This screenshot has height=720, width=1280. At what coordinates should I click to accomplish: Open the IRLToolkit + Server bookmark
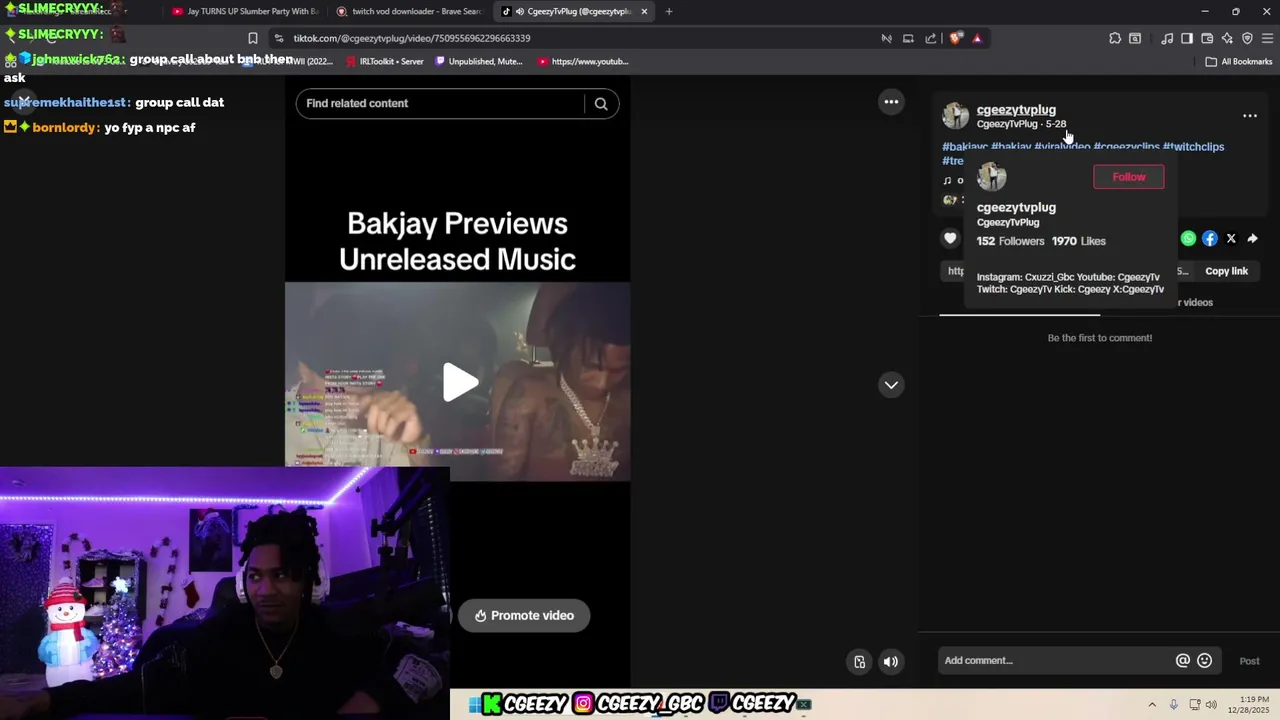click(384, 61)
